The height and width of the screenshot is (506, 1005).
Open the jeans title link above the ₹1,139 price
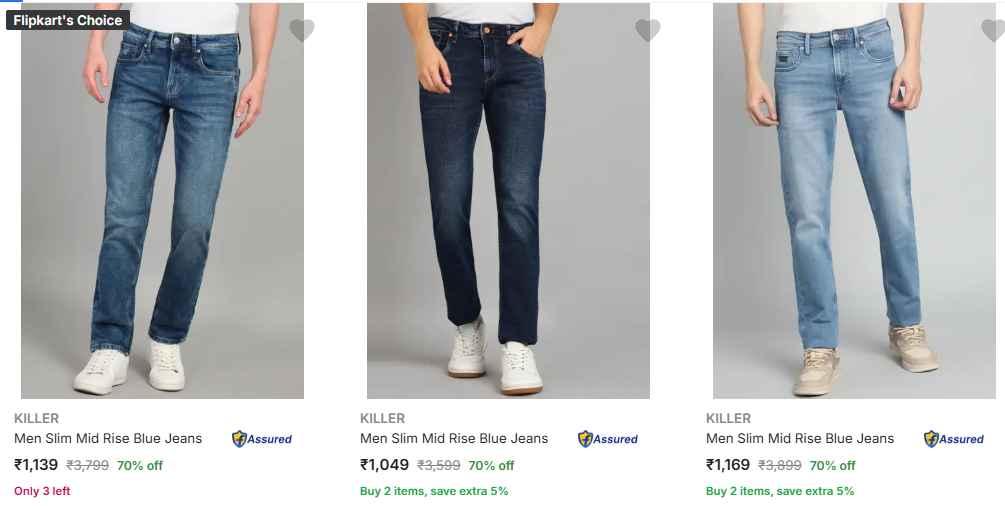click(108, 438)
